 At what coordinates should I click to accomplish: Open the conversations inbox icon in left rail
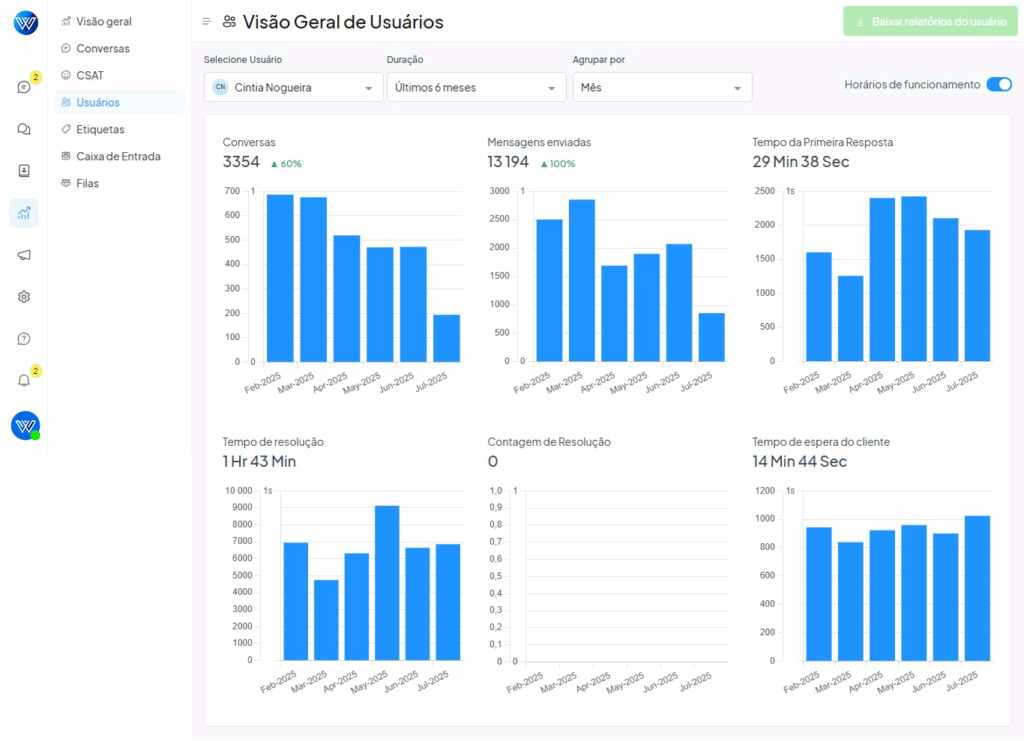tap(24, 87)
